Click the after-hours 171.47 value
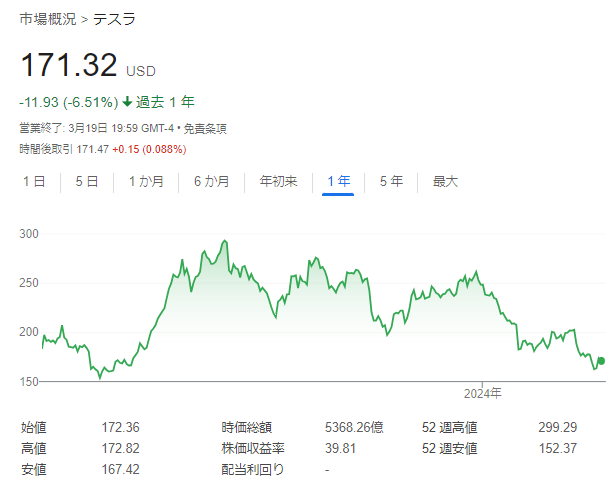This screenshot has width=613, height=496. click(x=93, y=149)
